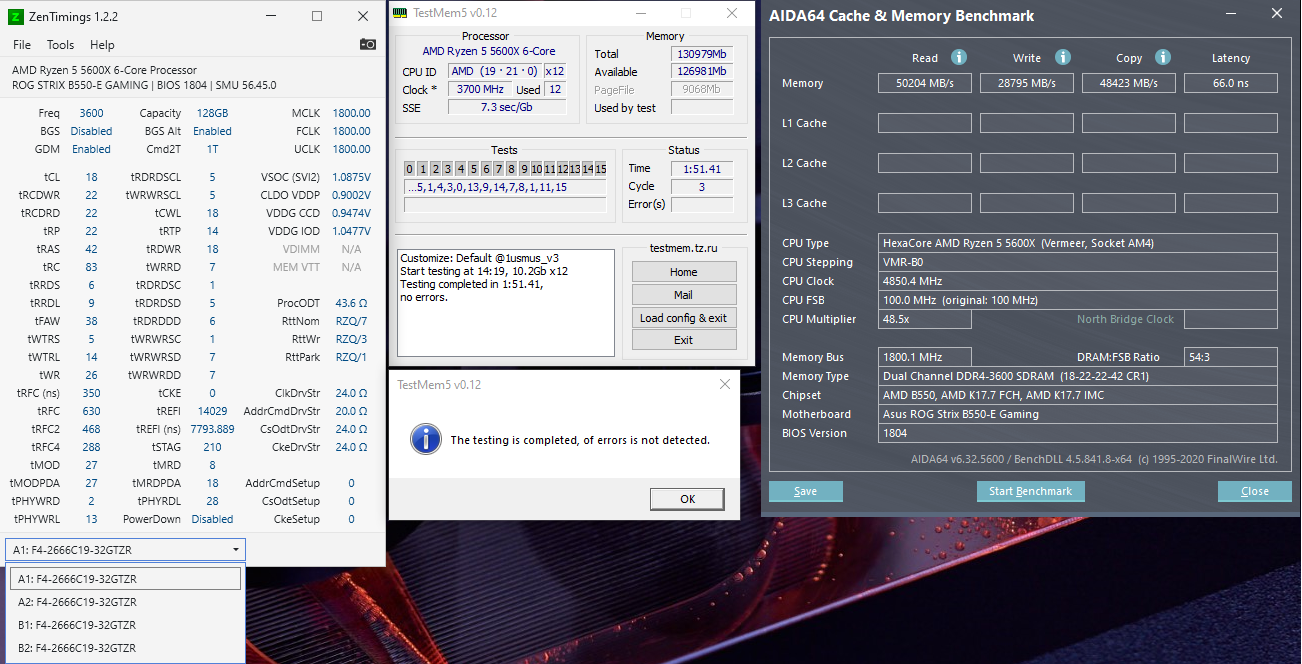Click Start Benchmark in AIDA64

pos(1030,491)
